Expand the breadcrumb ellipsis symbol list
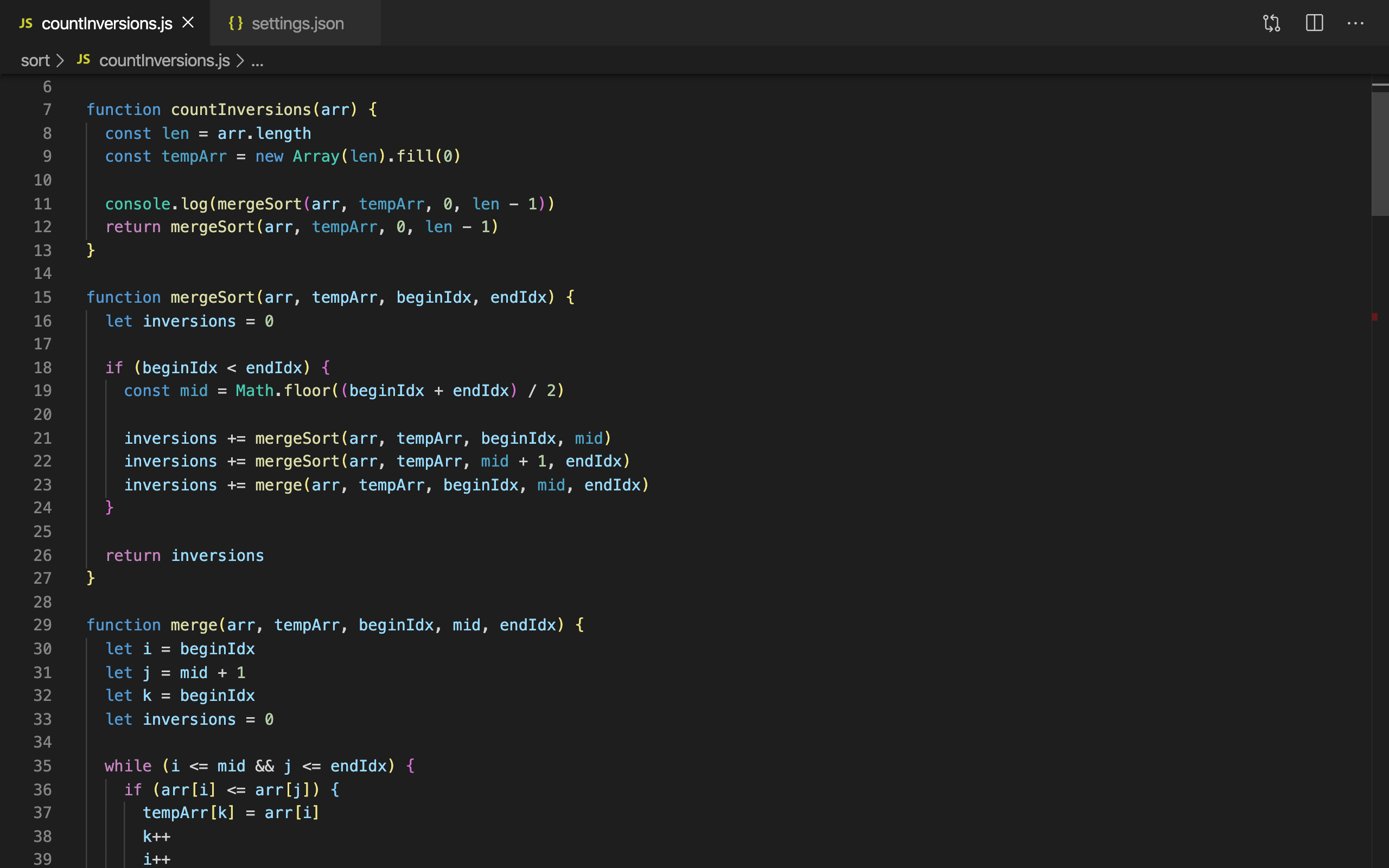 point(257,60)
